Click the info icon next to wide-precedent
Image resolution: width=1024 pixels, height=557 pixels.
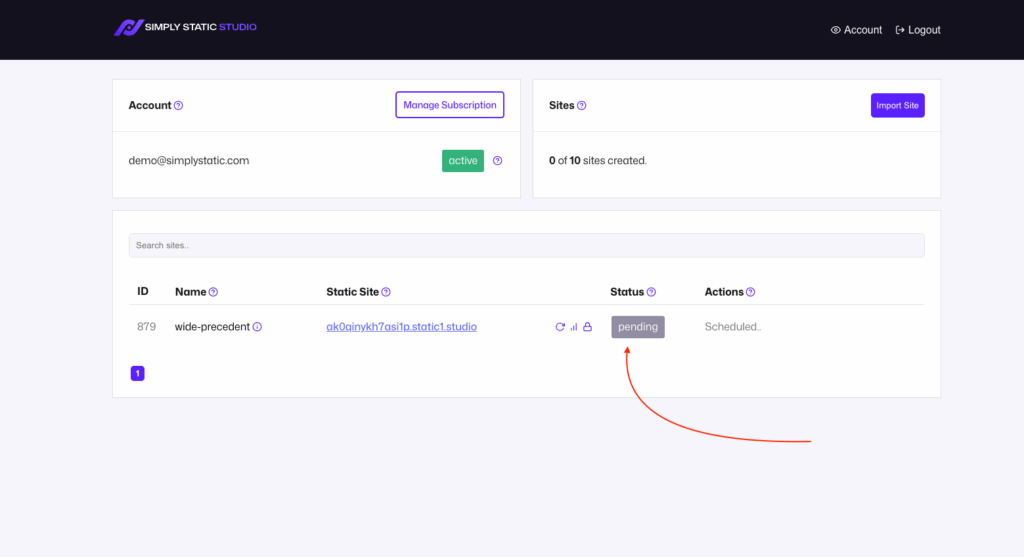coord(257,327)
